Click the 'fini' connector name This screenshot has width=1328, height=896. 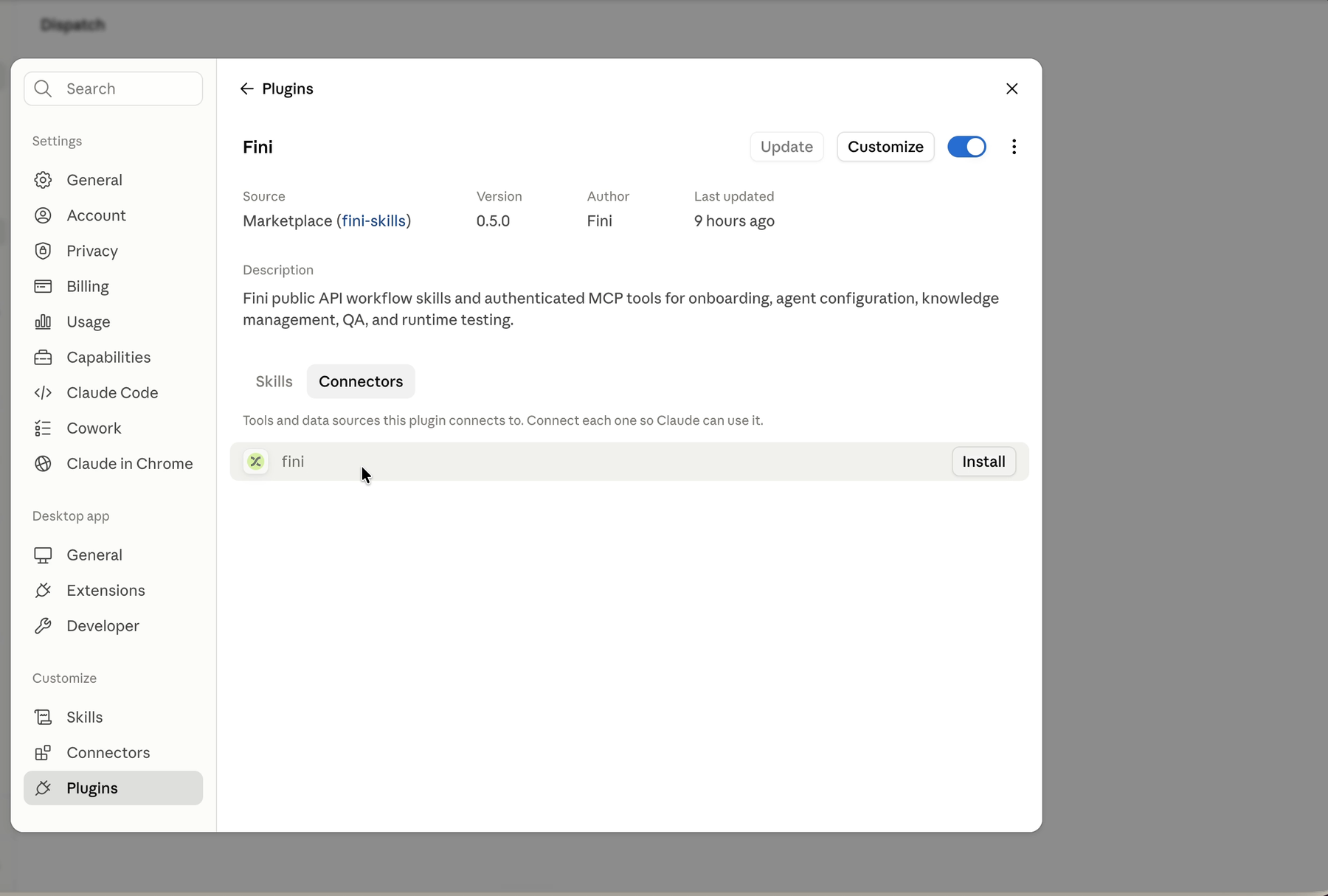tap(293, 462)
